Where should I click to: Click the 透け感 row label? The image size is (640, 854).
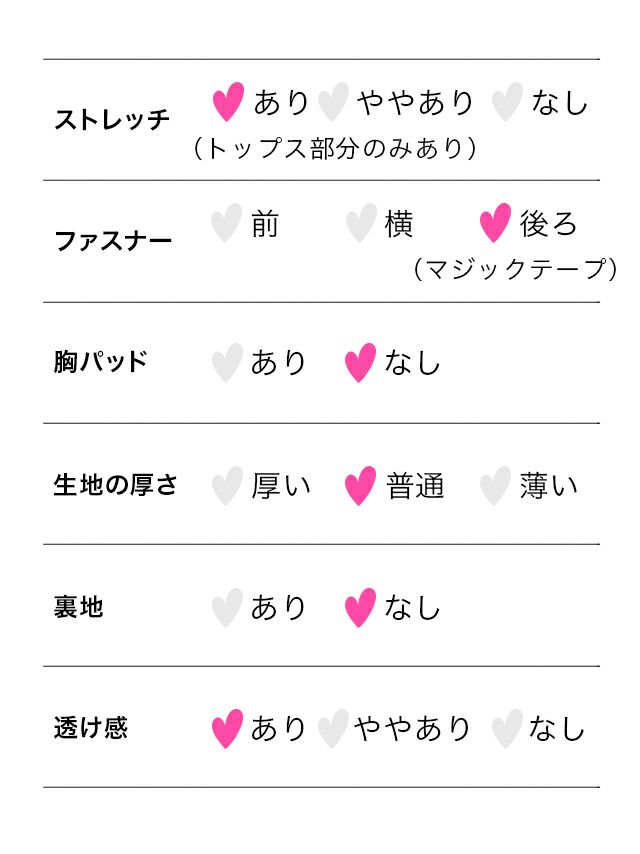pos(91,727)
